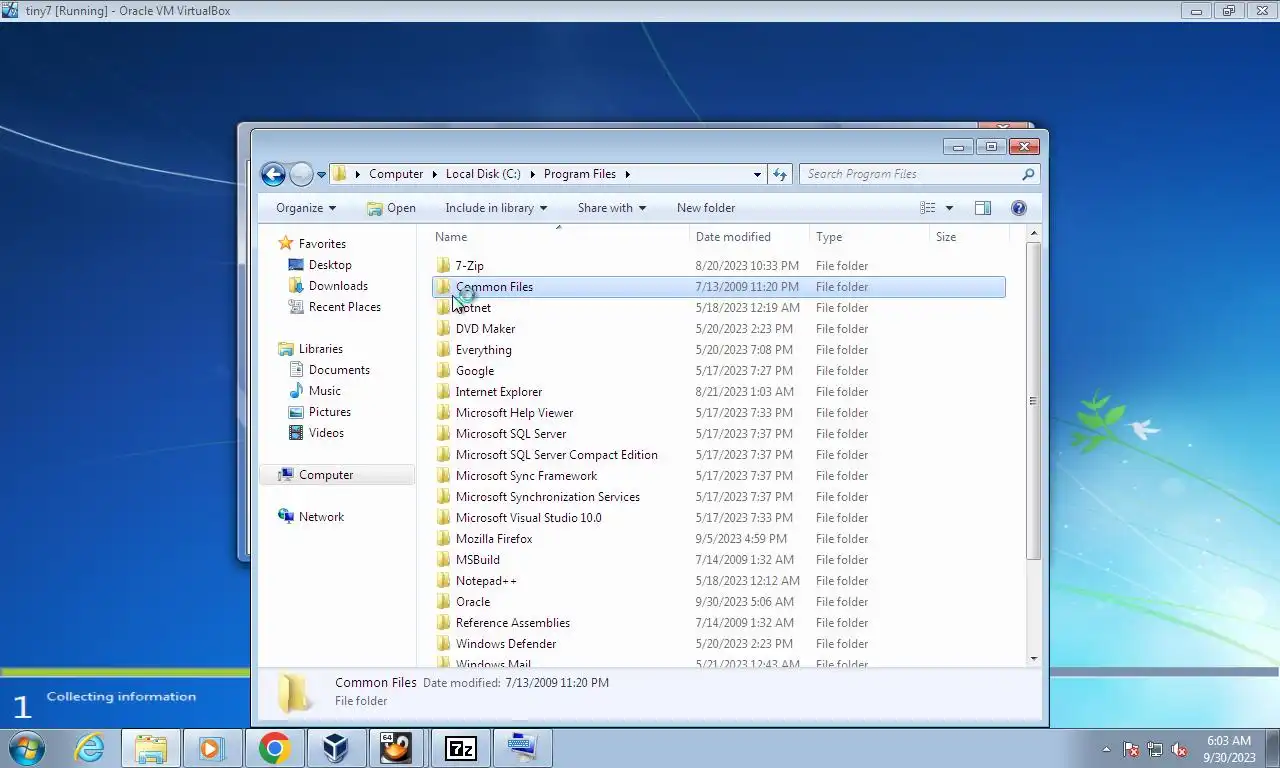The image size is (1280, 768).
Task: Create a New folder
Action: coord(706,208)
